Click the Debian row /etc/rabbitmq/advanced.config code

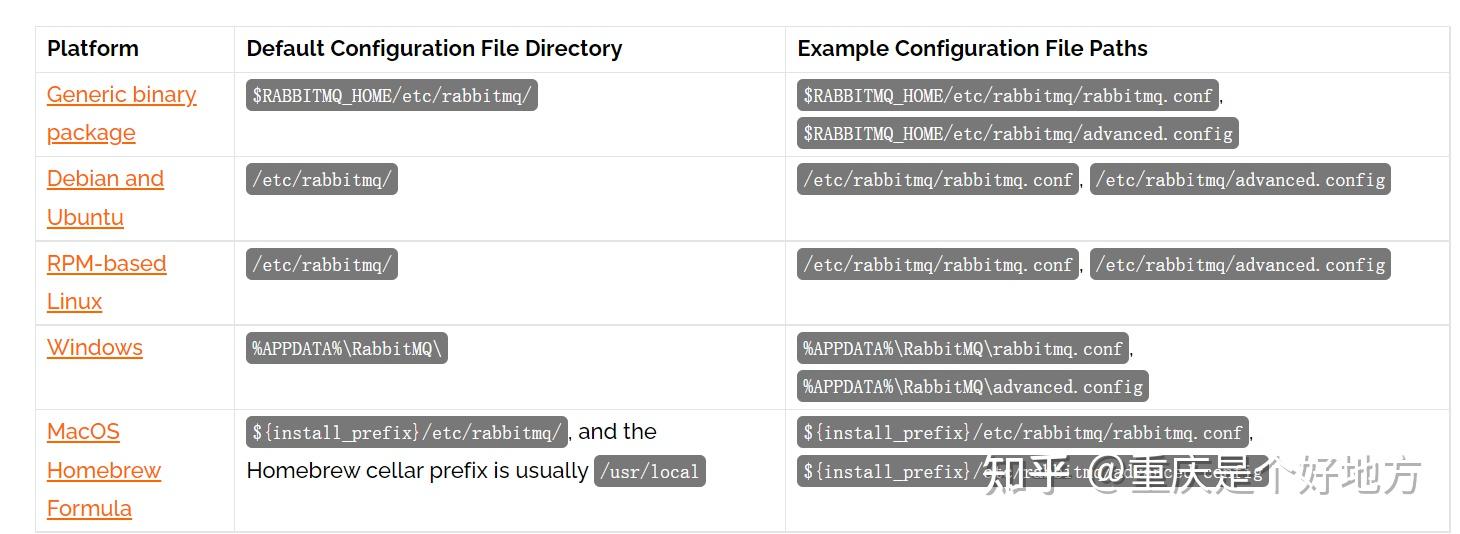(x=1239, y=180)
